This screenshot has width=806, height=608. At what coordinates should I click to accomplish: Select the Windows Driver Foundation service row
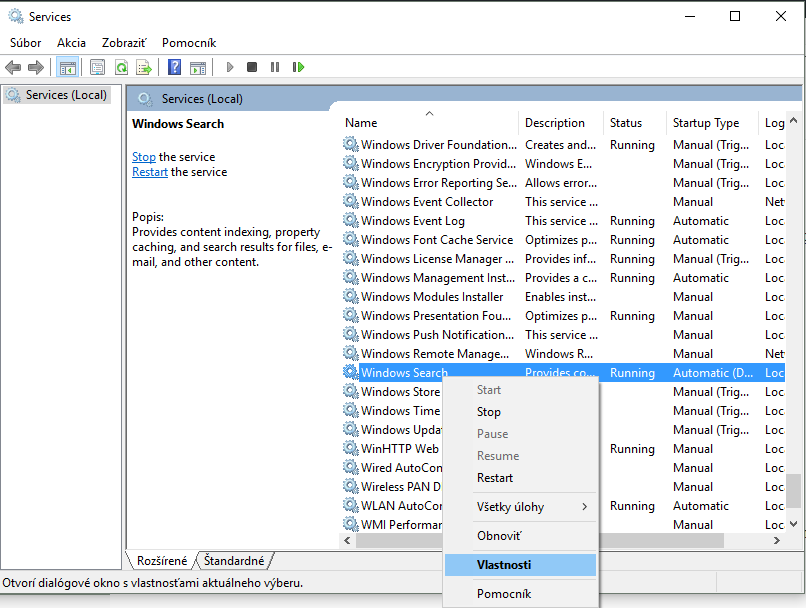563,145
